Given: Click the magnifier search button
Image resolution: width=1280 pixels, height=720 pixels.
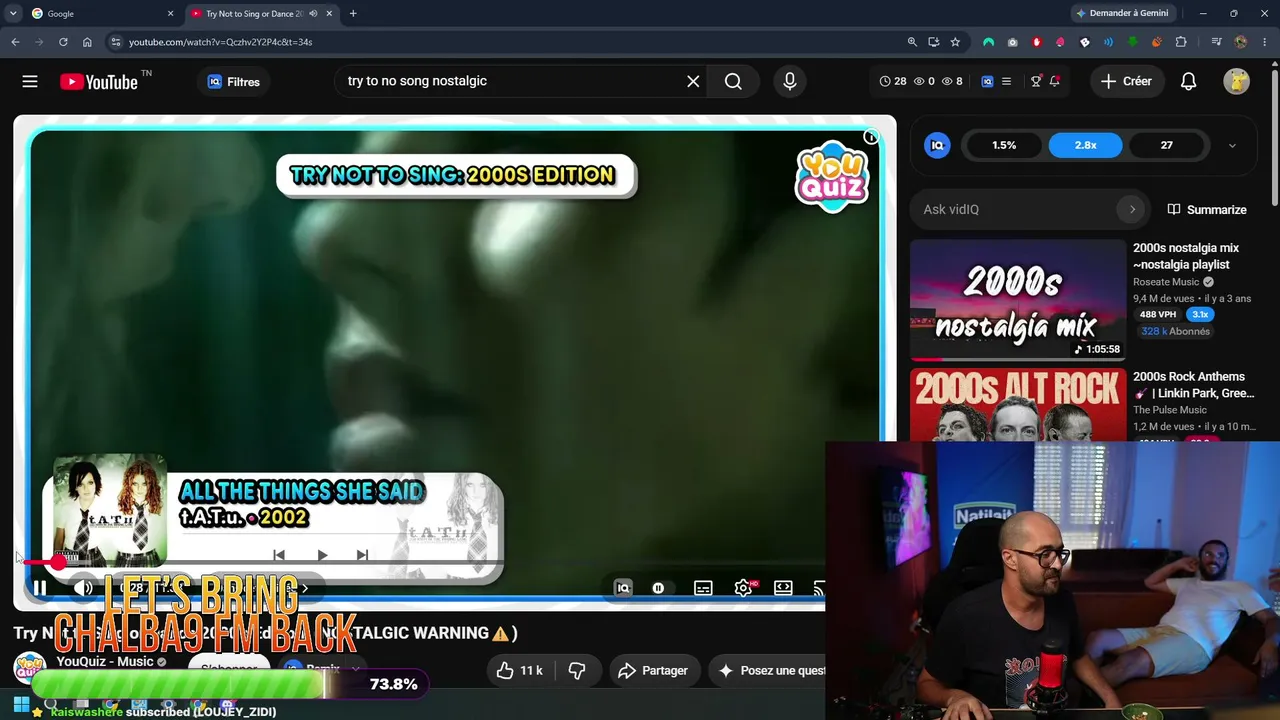Looking at the screenshot, I should [x=733, y=81].
